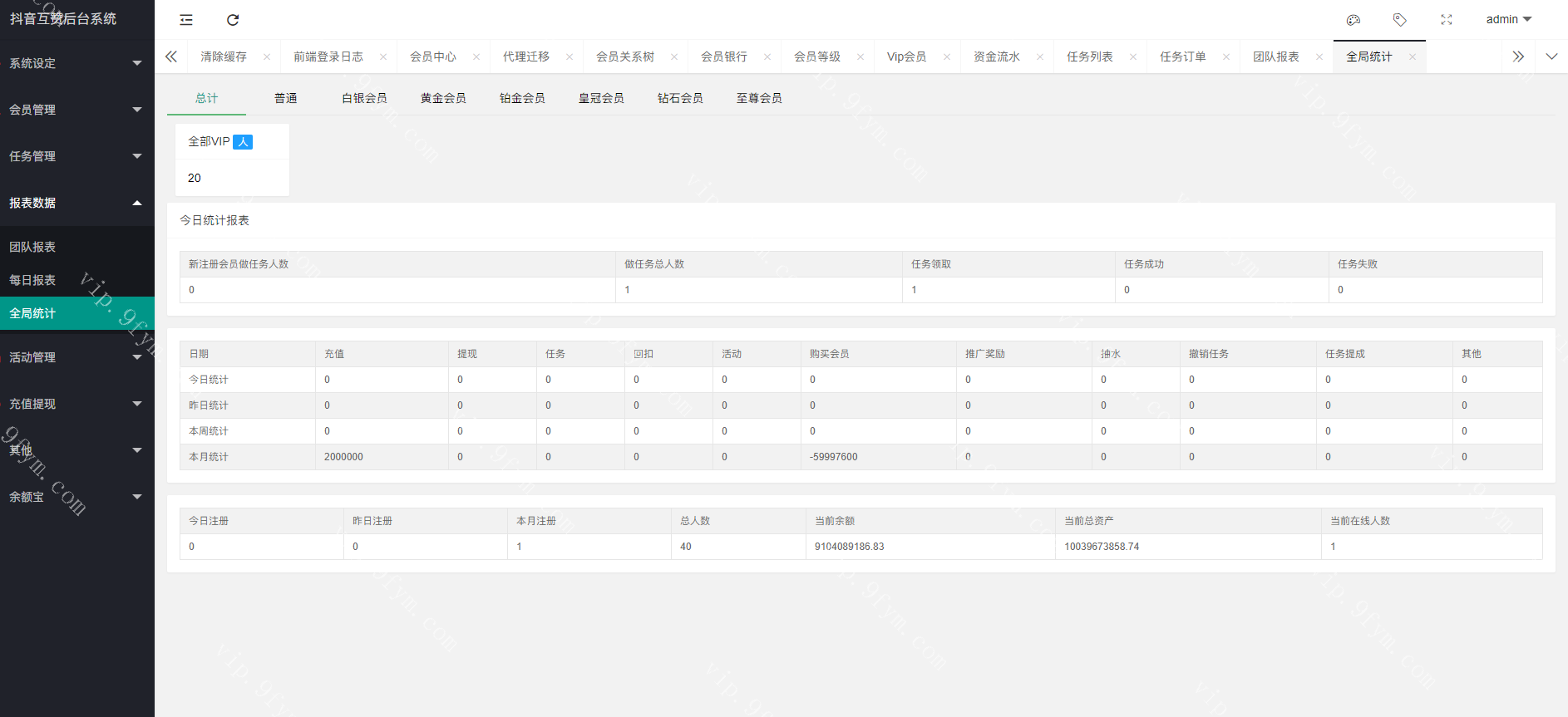This screenshot has height=717, width=1568.
Task: Close the 全局统计 tab
Action: 1413,57
